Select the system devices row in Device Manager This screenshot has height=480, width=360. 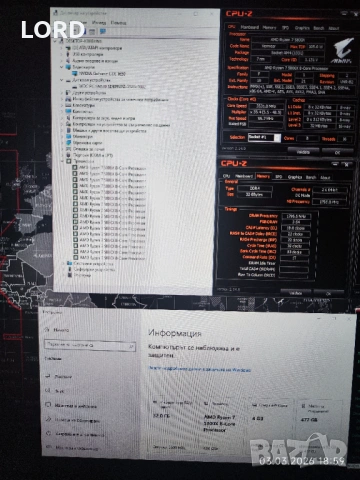93,263
